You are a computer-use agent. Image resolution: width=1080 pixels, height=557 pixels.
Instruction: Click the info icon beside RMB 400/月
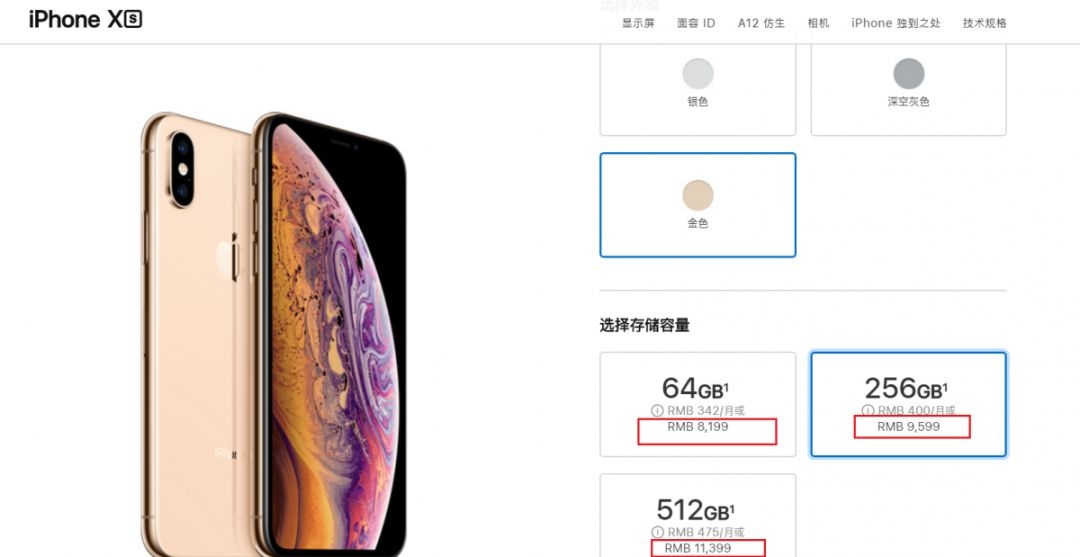coord(868,410)
